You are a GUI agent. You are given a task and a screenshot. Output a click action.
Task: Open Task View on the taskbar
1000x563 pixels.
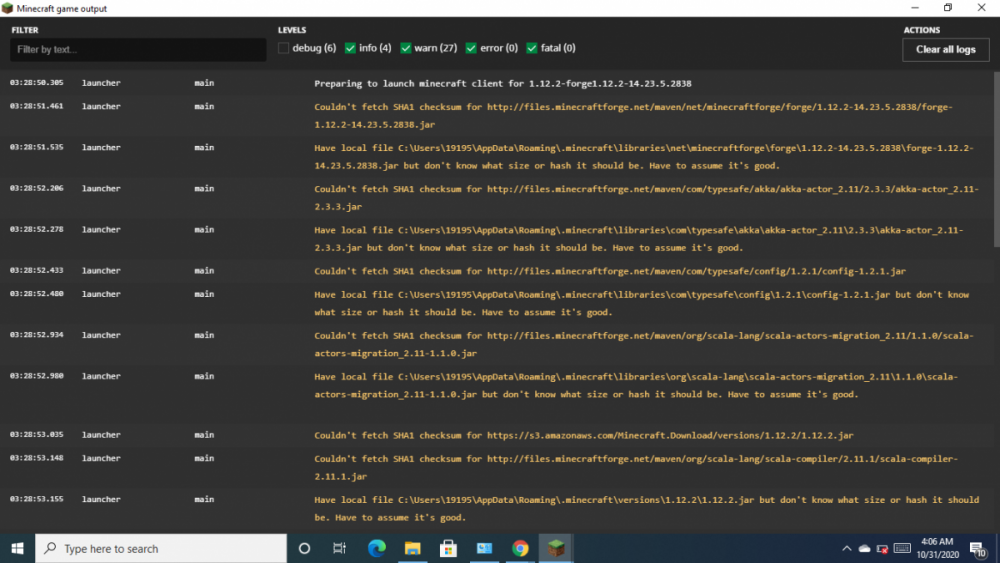pyautogui.click(x=340, y=548)
